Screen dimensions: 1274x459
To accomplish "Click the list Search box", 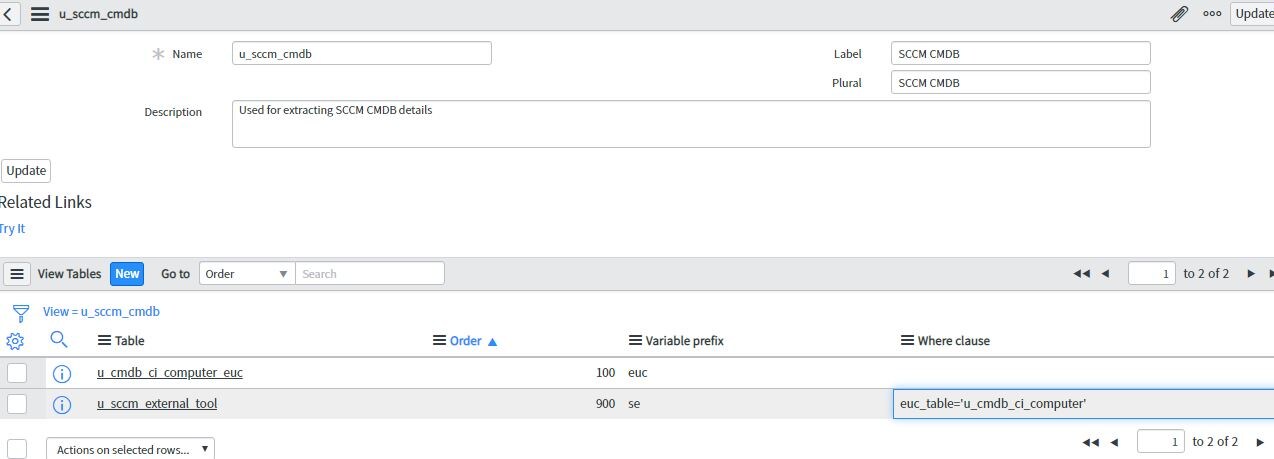I will [x=370, y=273].
